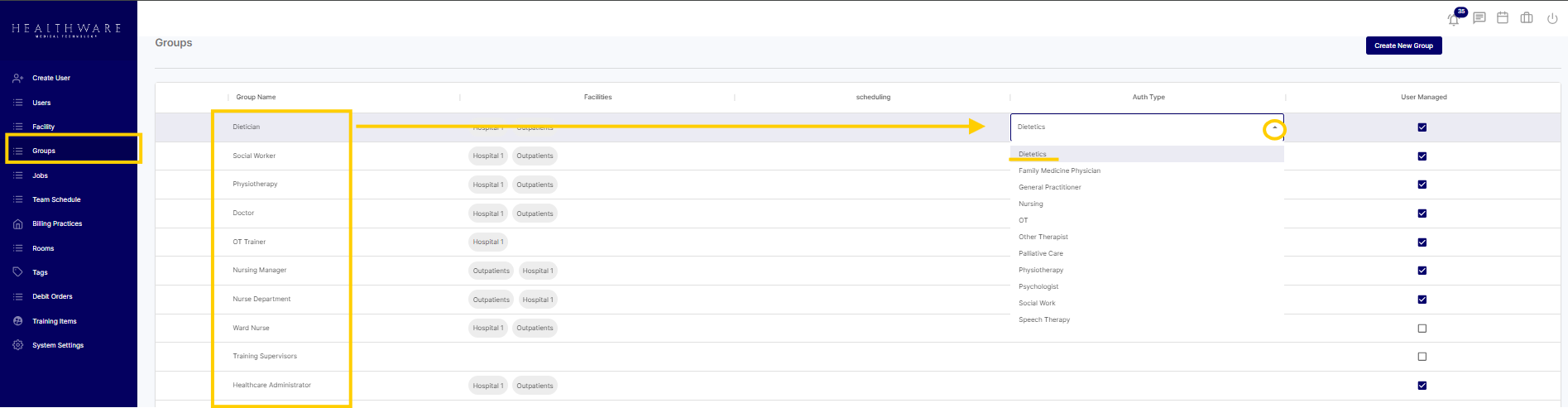
Task: Enable User Managed for Ward Nurse
Action: [x=1422, y=329]
